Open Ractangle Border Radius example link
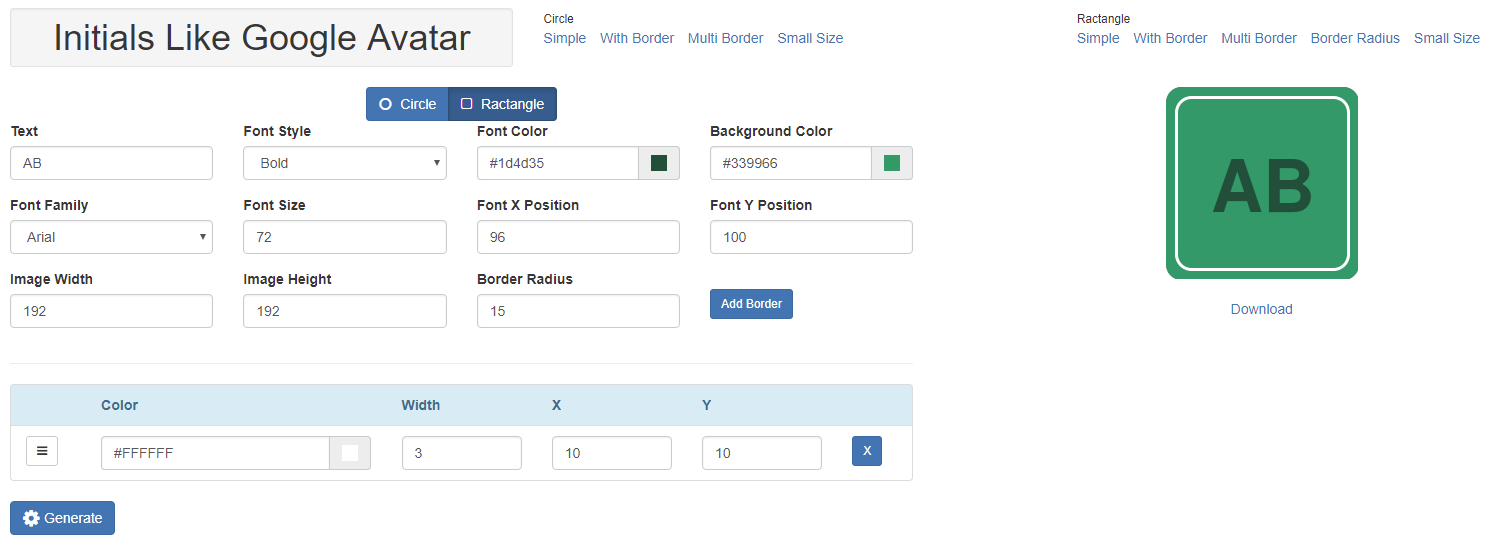This screenshot has width=1492, height=548. click(1355, 38)
